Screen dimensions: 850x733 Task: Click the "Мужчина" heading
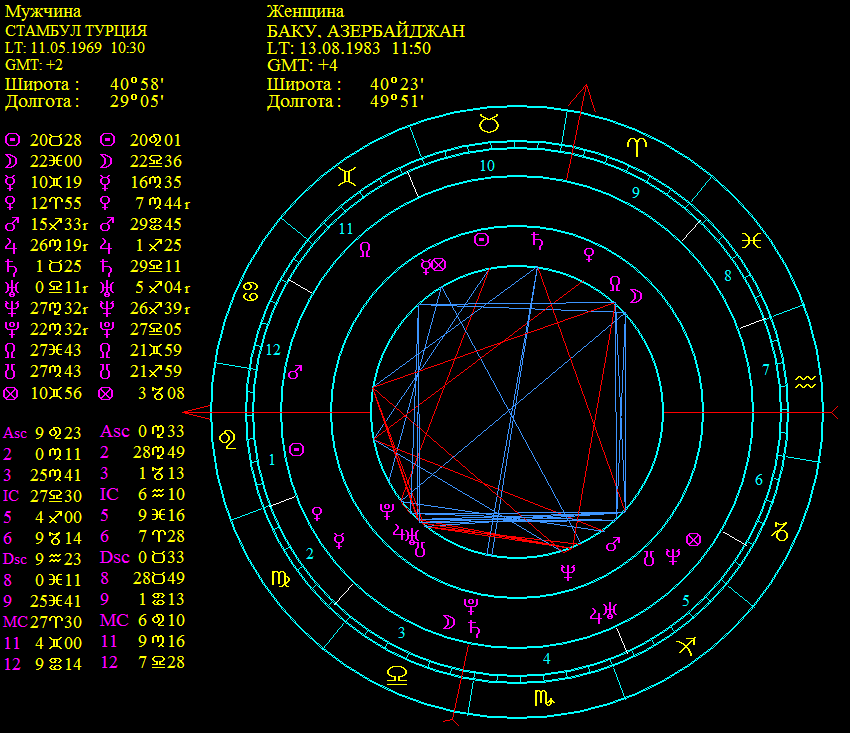(42, 12)
